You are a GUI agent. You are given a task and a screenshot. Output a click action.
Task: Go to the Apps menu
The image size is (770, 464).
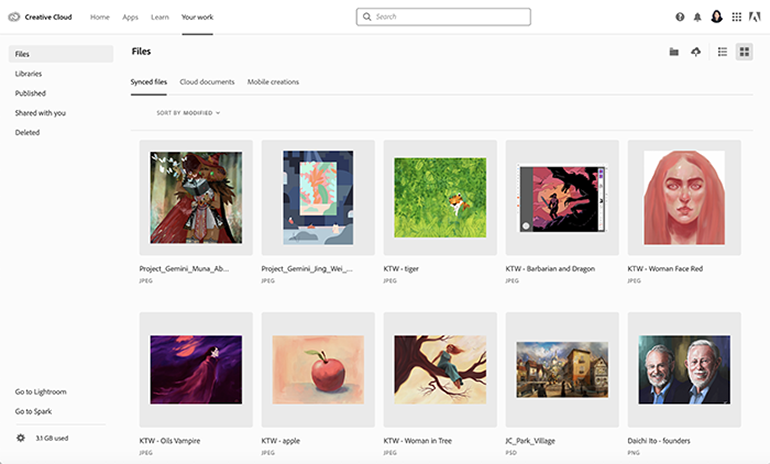click(x=130, y=17)
